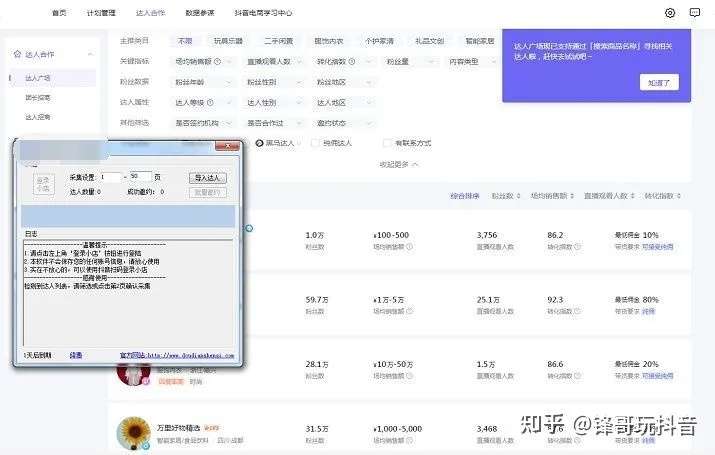
Task: Click 场均销售额 info icon in ¥10万-50万 row
Action: coord(409,376)
